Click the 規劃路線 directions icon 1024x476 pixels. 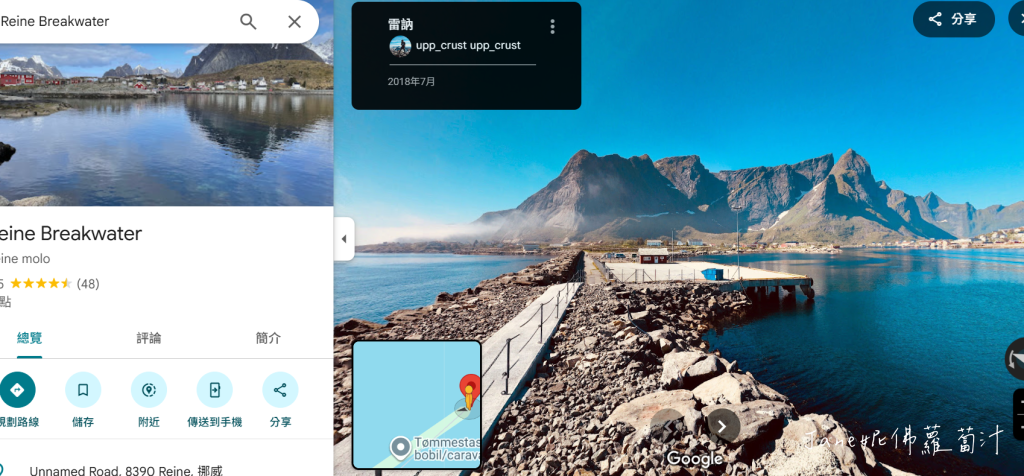(18, 390)
